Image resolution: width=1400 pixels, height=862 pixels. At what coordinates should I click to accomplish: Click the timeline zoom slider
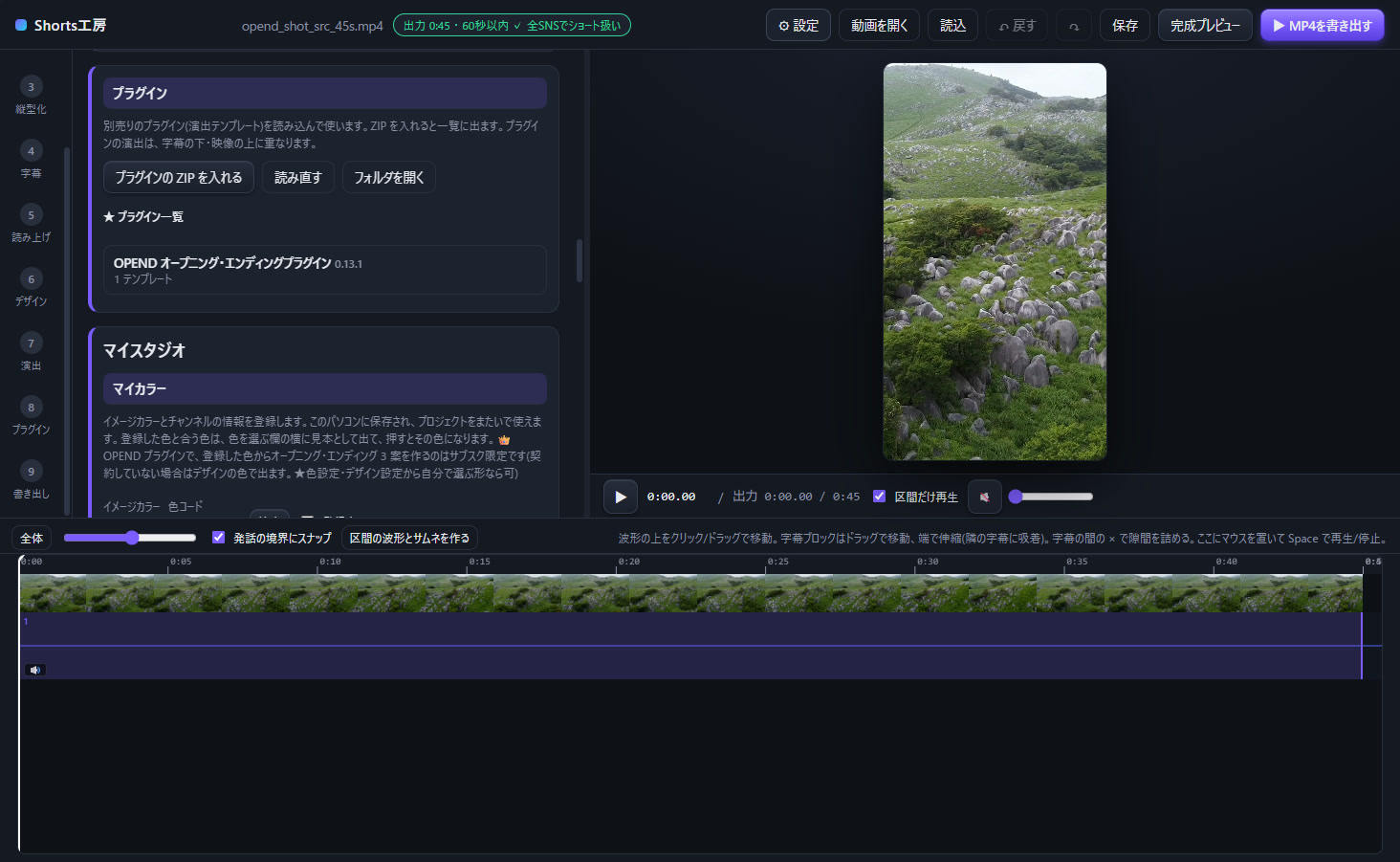tap(130, 538)
